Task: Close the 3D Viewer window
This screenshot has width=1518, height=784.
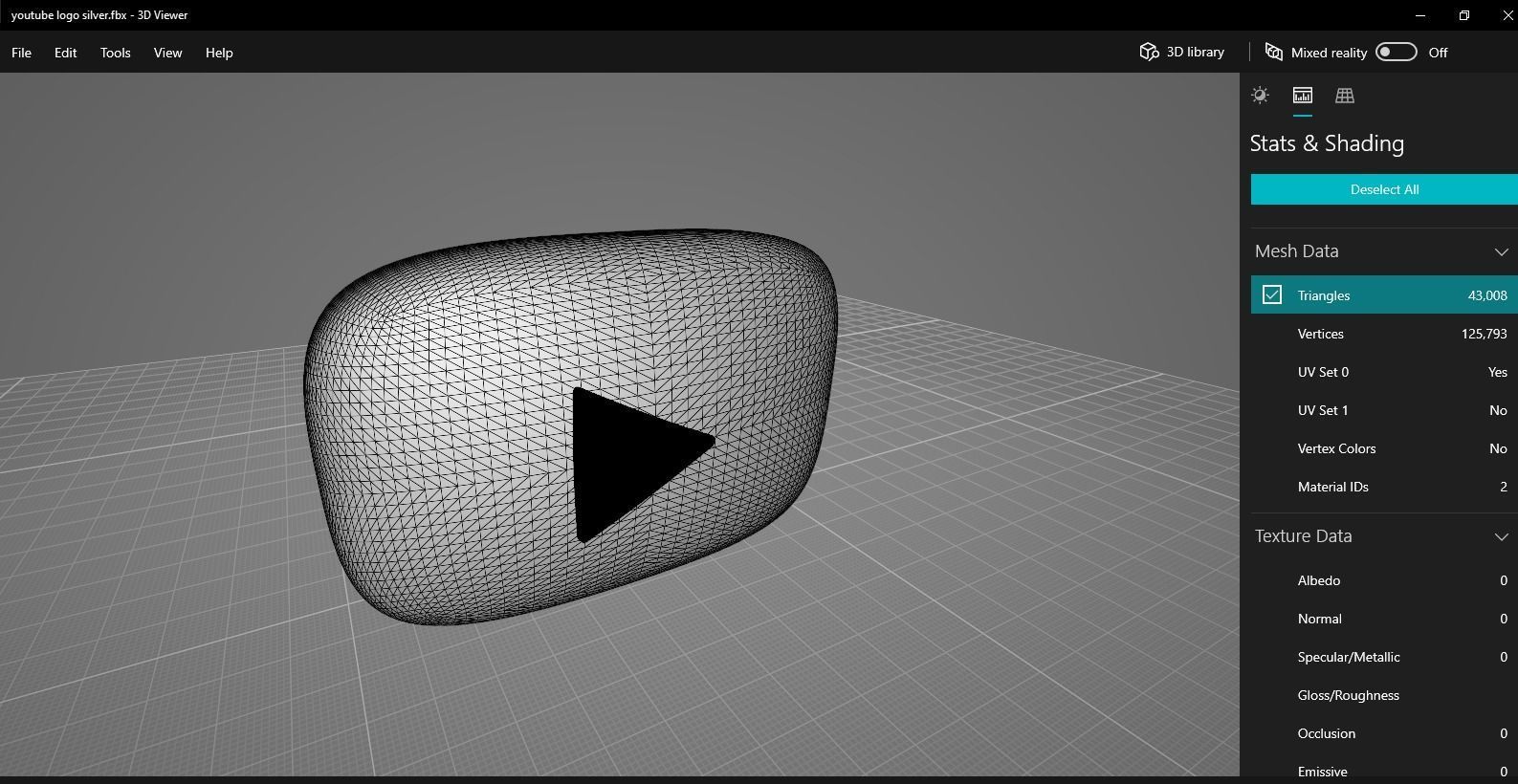Action: tap(1507, 15)
